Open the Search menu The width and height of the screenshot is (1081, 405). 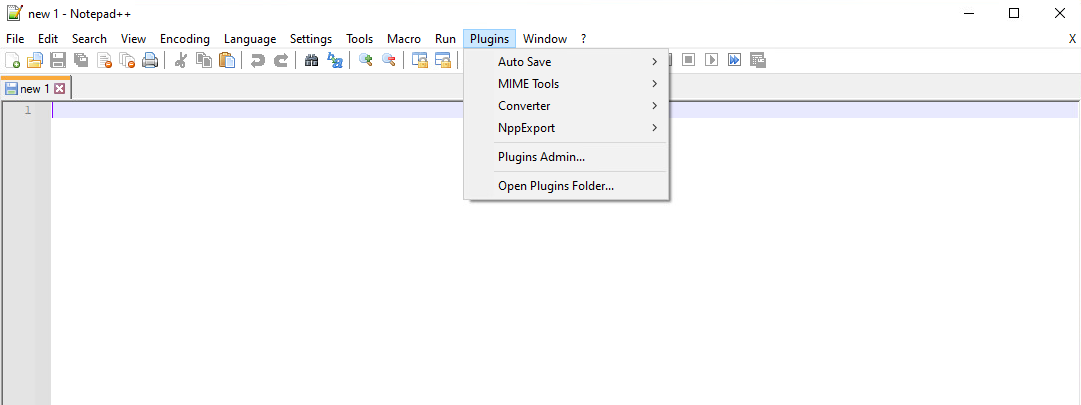coord(90,39)
